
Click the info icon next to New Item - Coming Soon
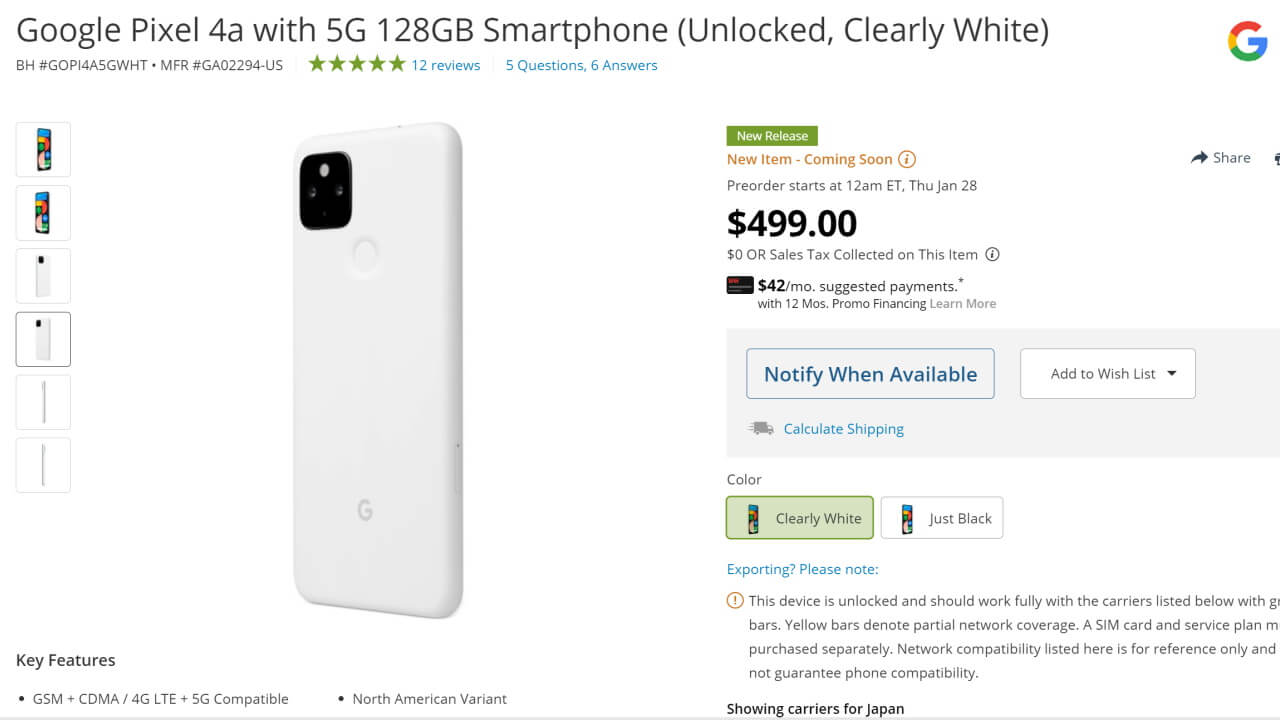pyautogui.click(x=907, y=159)
